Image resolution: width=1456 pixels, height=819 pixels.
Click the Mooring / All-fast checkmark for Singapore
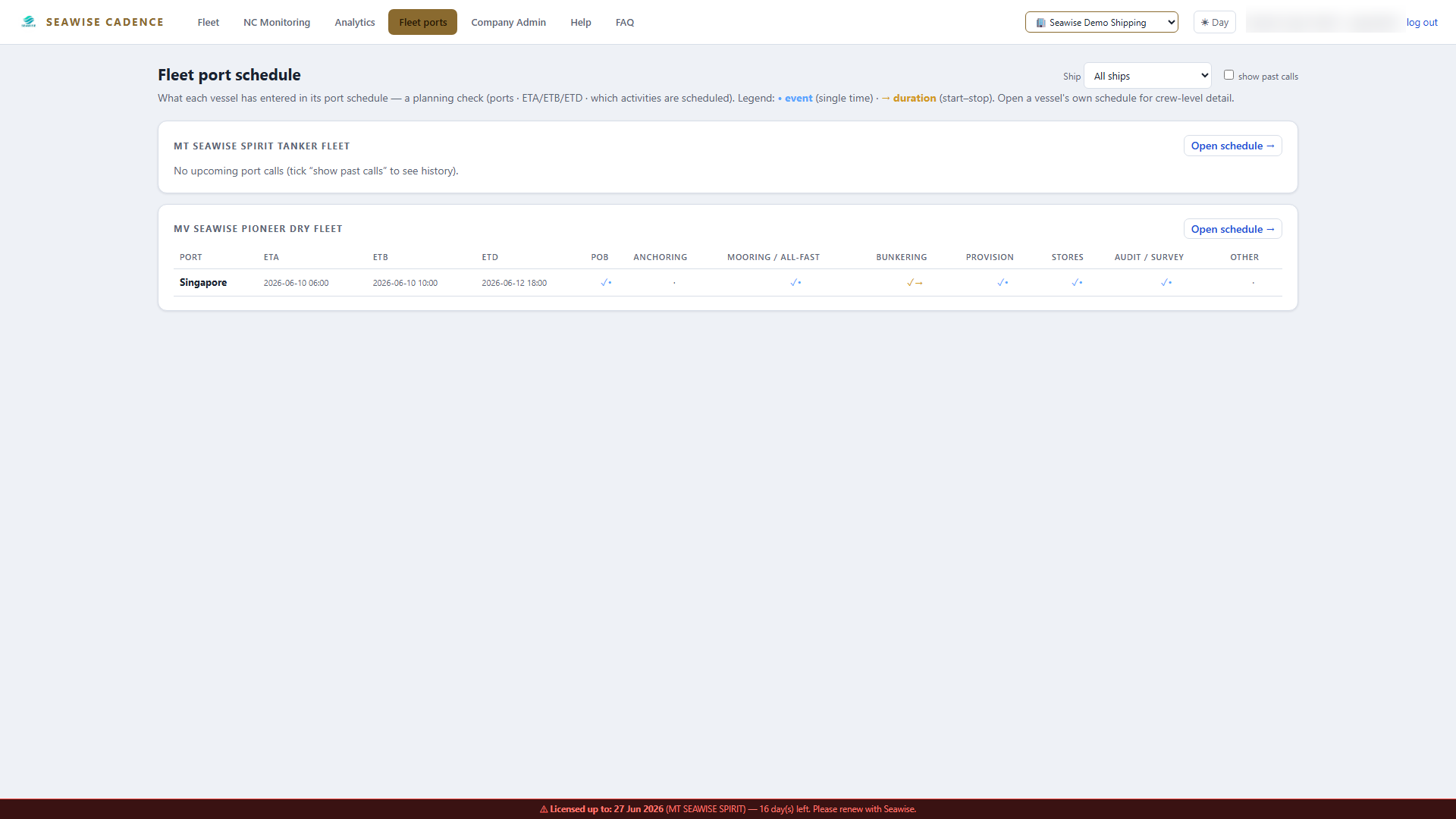point(795,283)
